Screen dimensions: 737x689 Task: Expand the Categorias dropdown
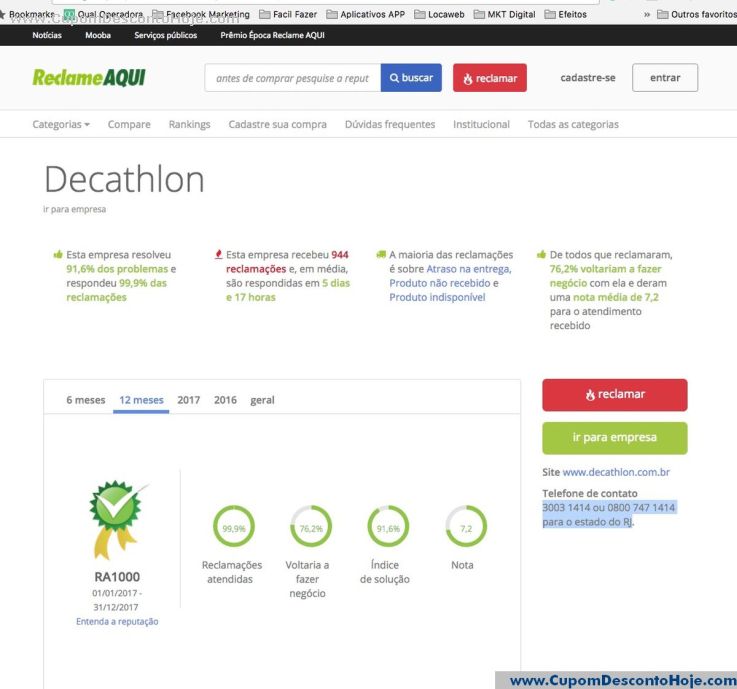tap(61, 125)
